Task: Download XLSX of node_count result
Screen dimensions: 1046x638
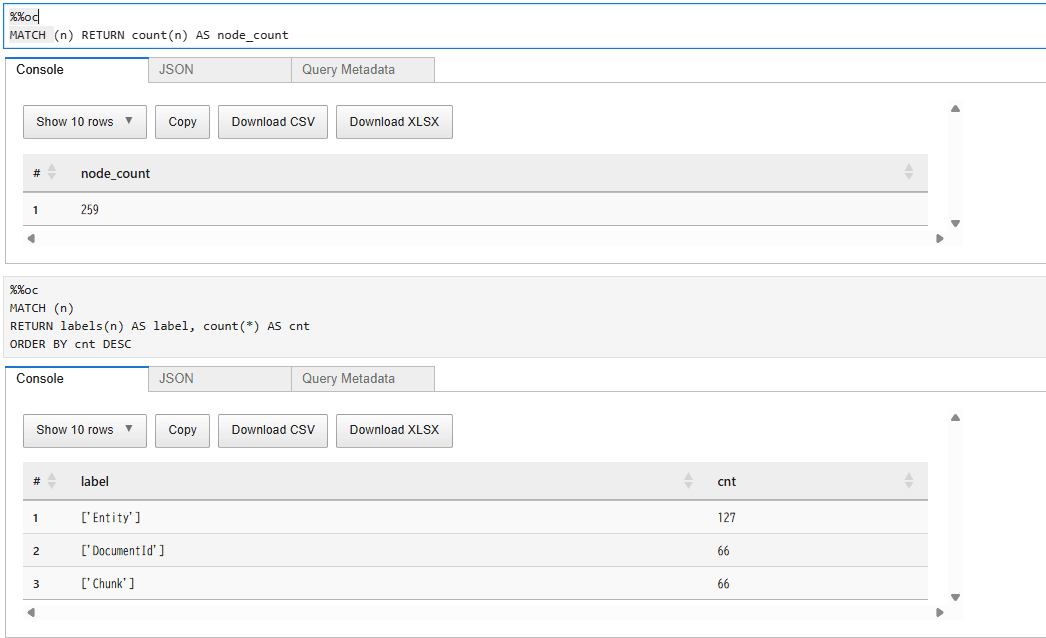Action: pos(394,122)
